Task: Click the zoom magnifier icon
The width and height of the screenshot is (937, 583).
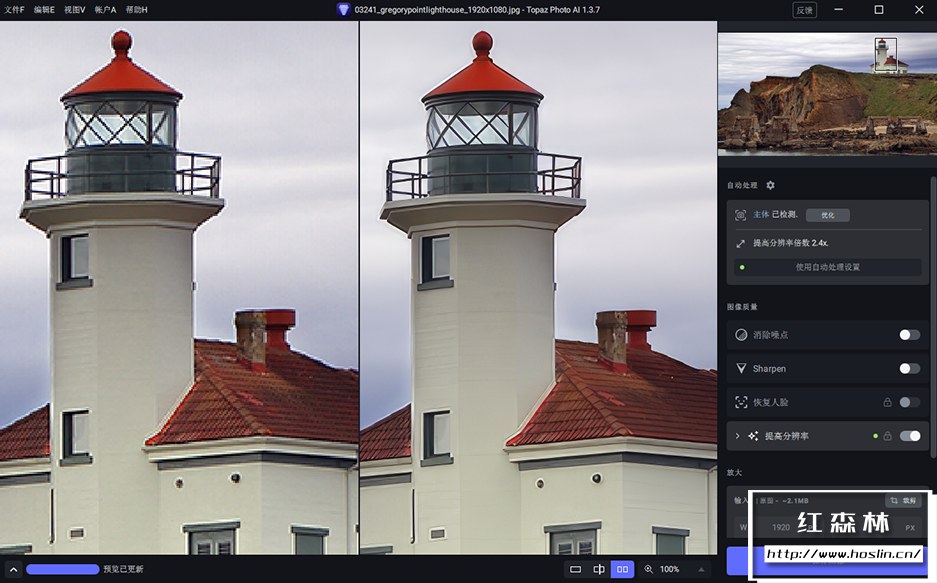Action: tap(648, 569)
